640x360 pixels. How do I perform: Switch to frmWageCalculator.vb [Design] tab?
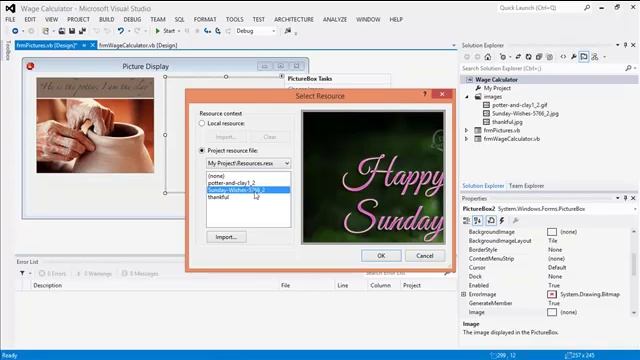click(x=138, y=45)
